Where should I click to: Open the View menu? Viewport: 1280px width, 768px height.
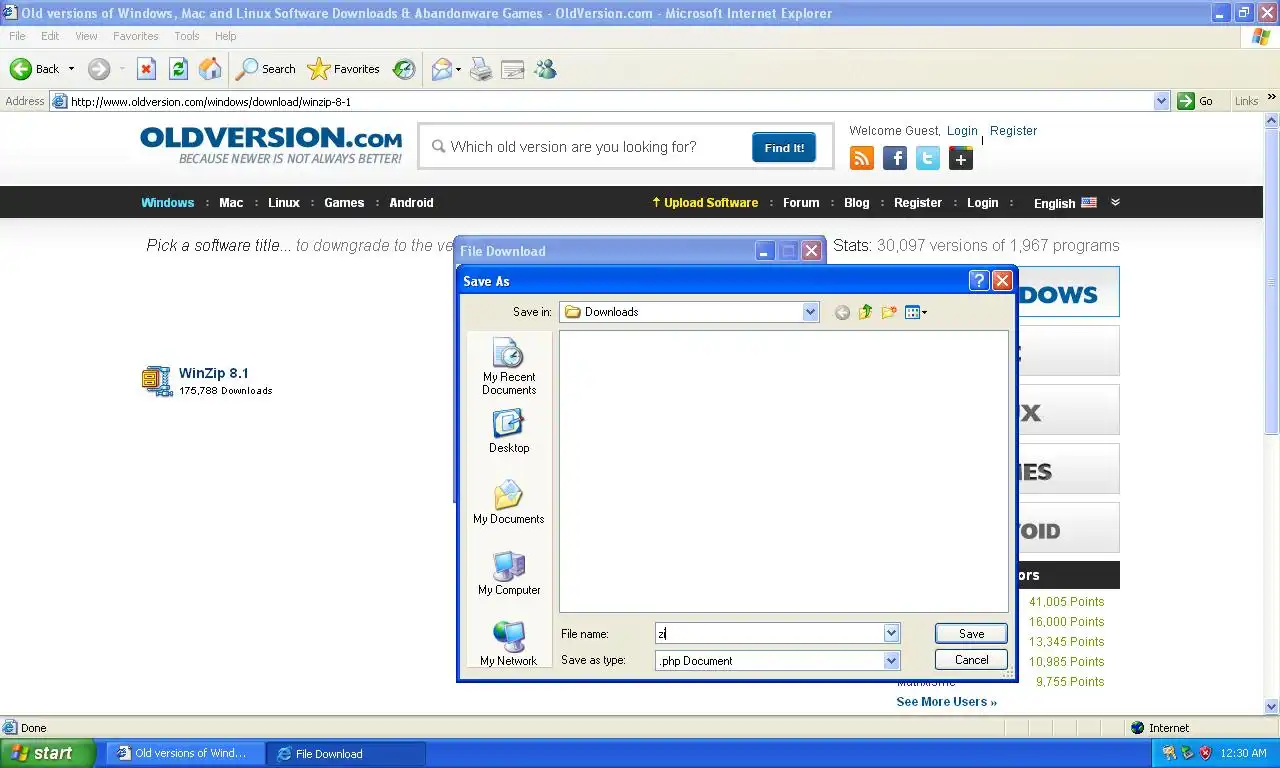pos(86,36)
